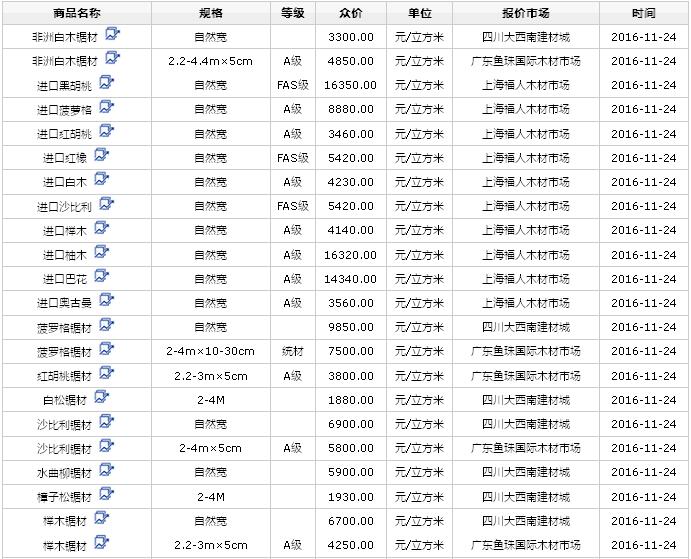This screenshot has width=691, height=559.
Task: Show price chart icon for 进口沙比利
Action: point(107,204)
